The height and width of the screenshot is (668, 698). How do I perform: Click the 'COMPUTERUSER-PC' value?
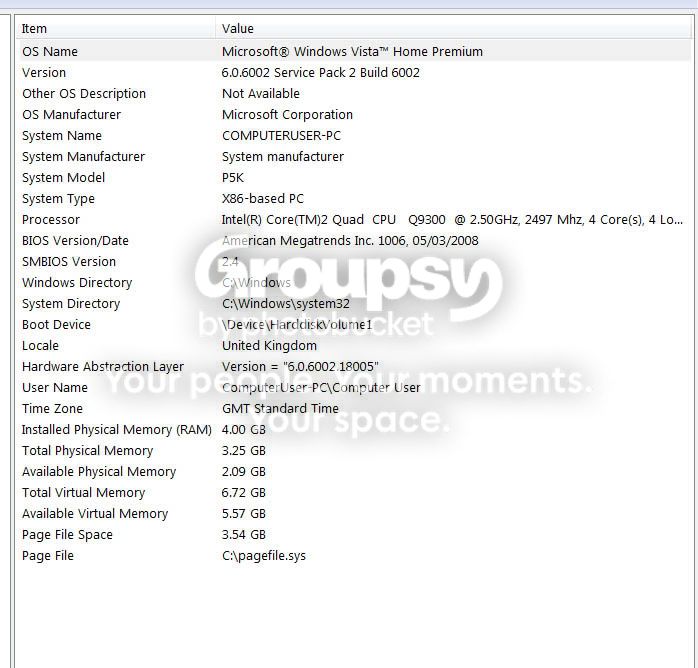[x=281, y=135]
